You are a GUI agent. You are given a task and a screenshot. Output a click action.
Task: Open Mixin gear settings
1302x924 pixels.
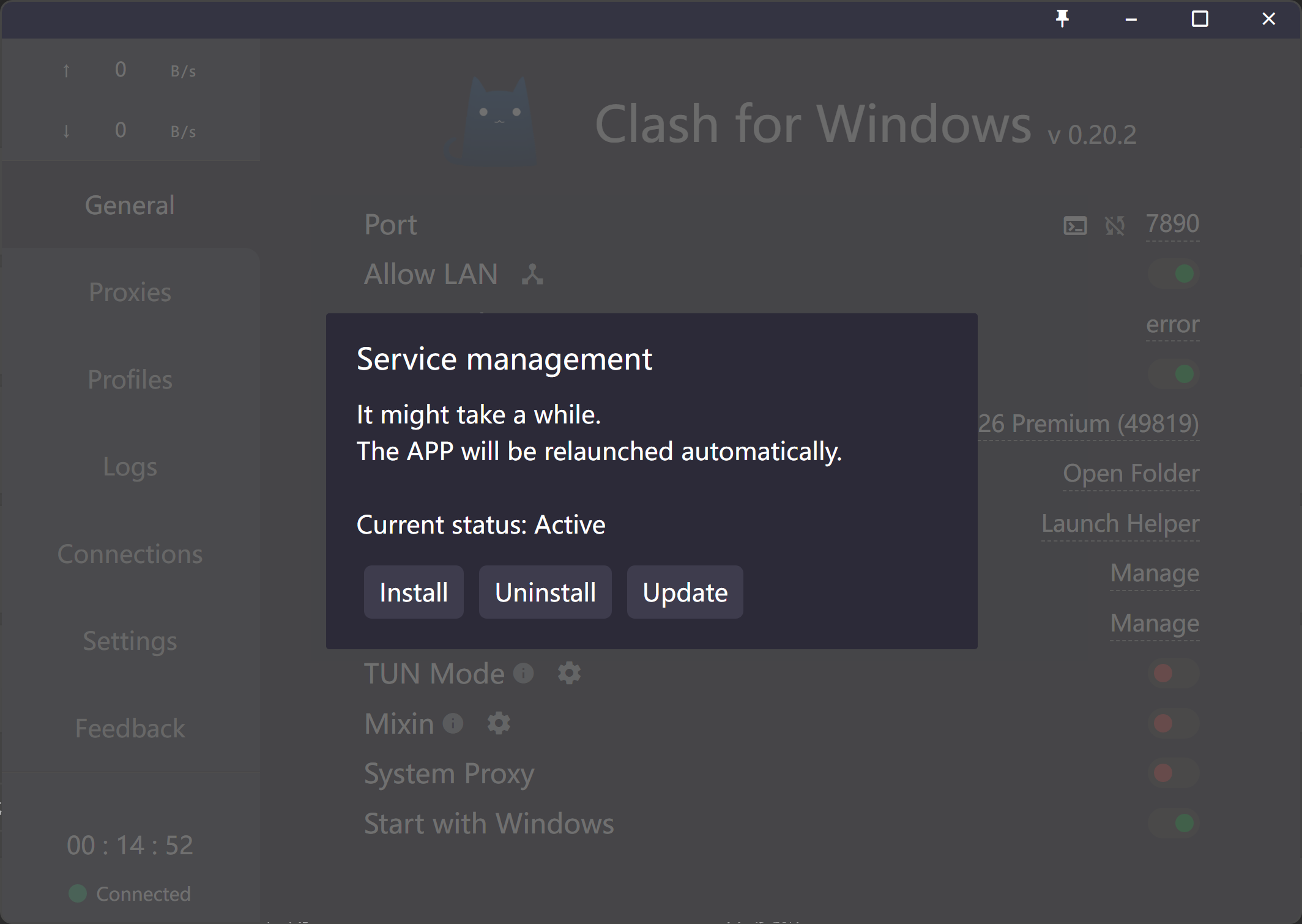pyautogui.click(x=499, y=723)
